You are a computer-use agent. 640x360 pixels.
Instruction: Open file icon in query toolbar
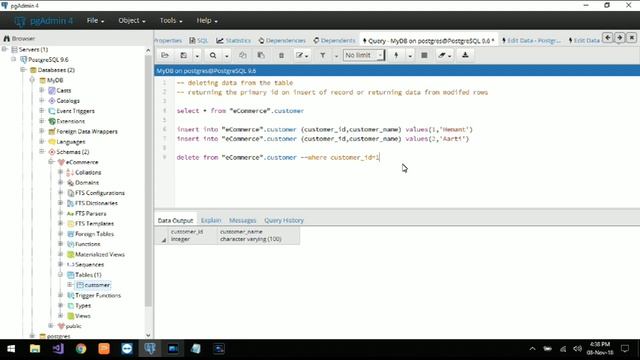point(165,55)
